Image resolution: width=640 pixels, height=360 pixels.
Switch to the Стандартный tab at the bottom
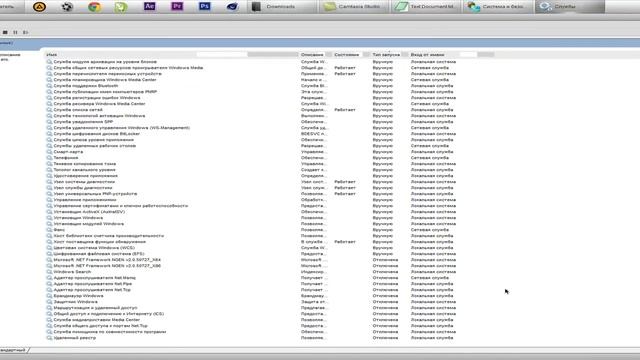[x=13, y=350]
